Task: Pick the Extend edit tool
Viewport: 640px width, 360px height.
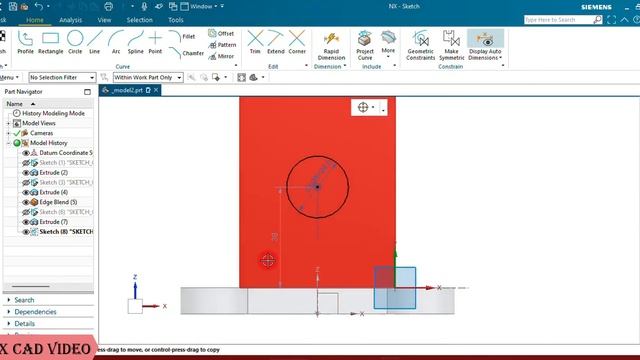Action: click(x=276, y=42)
